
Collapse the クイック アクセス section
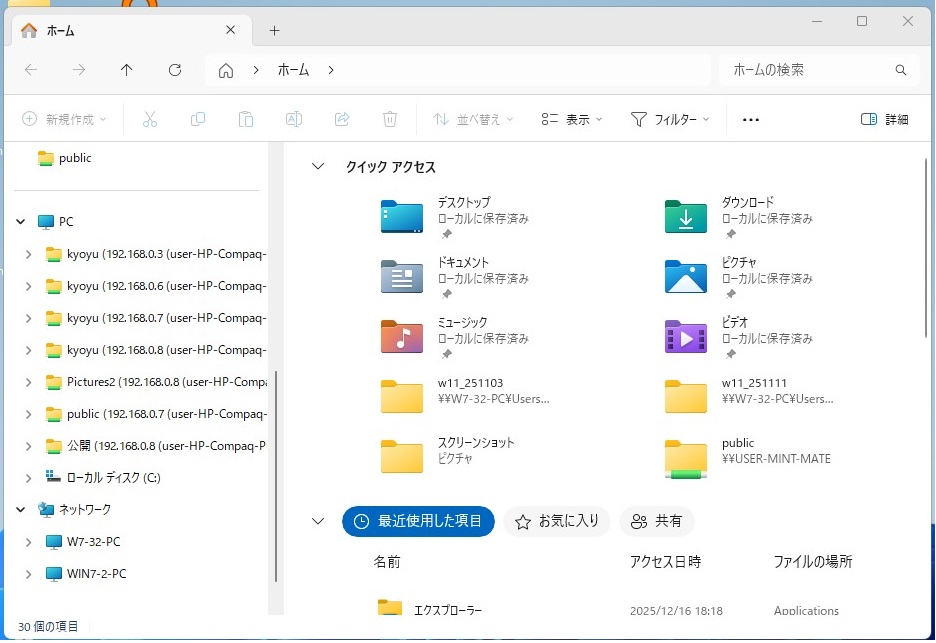point(318,167)
